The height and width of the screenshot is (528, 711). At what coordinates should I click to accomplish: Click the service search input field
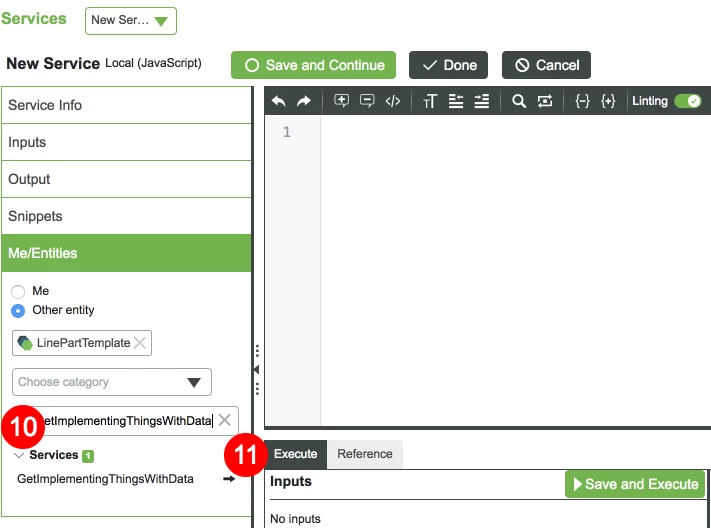point(125,421)
